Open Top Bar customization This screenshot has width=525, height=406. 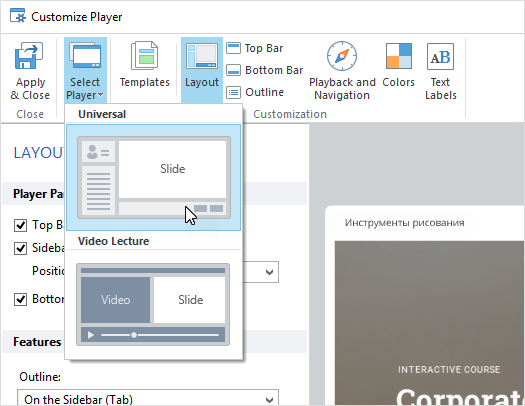click(x=255, y=48)
